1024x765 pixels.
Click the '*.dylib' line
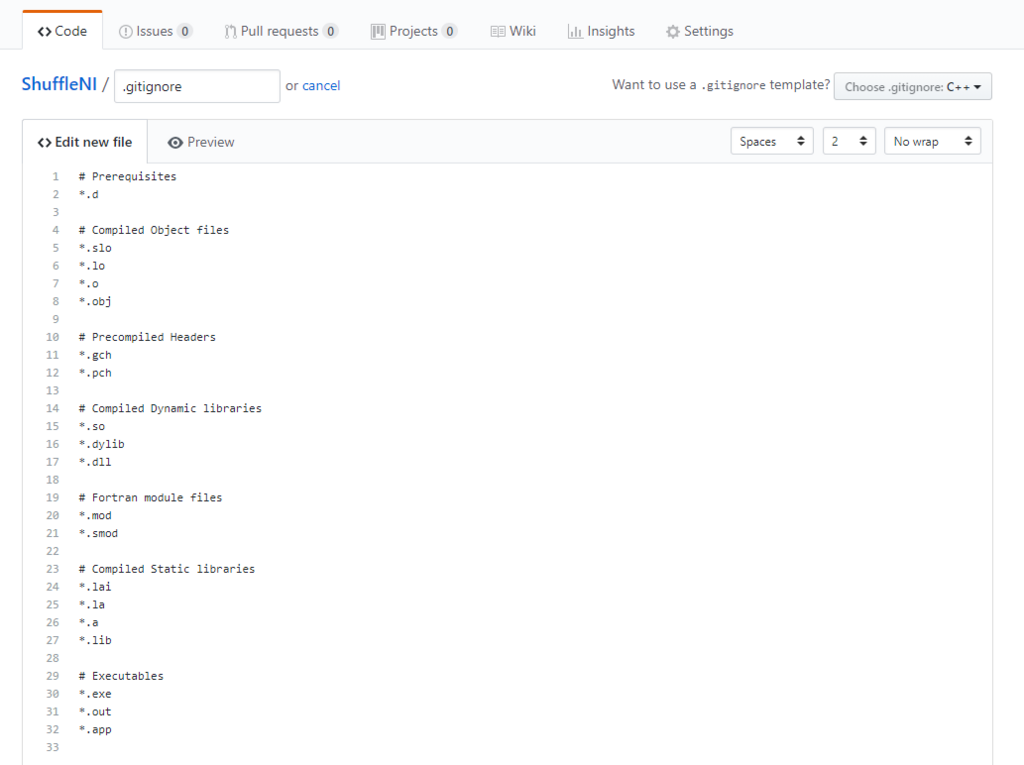tap(102, 444)
